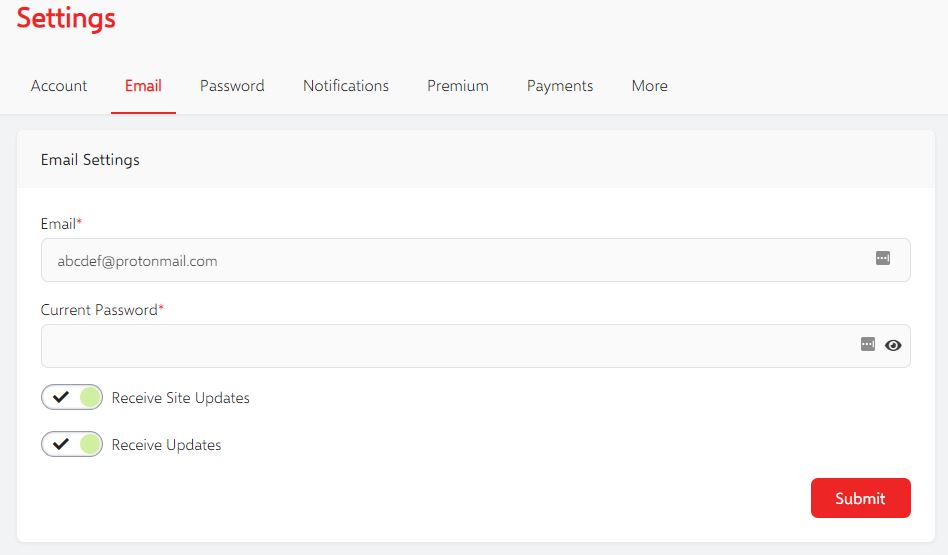Switch to the Payments tab
The image size is (948, 555).
(560, 86)
